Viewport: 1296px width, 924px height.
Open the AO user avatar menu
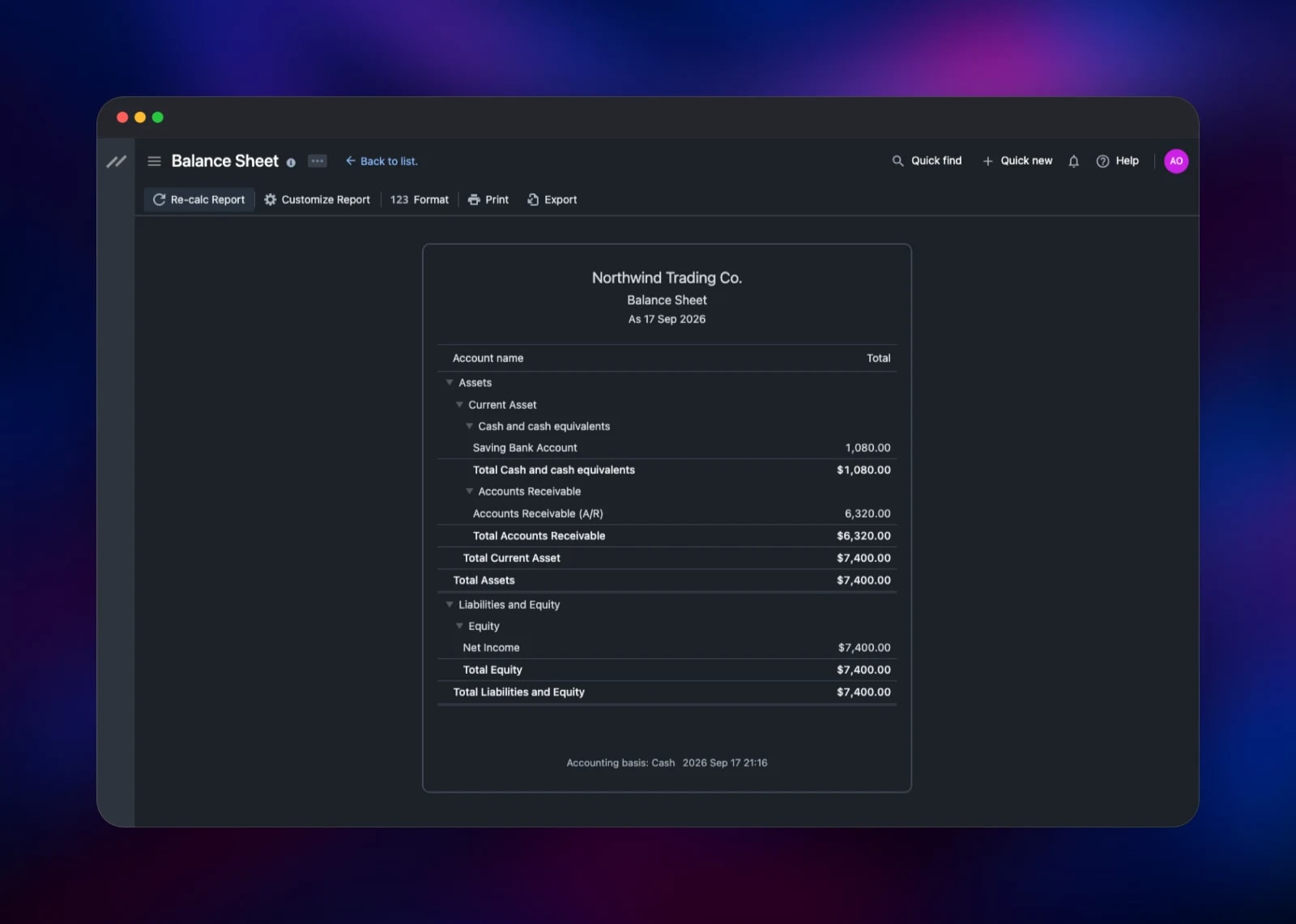[1176, 161]
